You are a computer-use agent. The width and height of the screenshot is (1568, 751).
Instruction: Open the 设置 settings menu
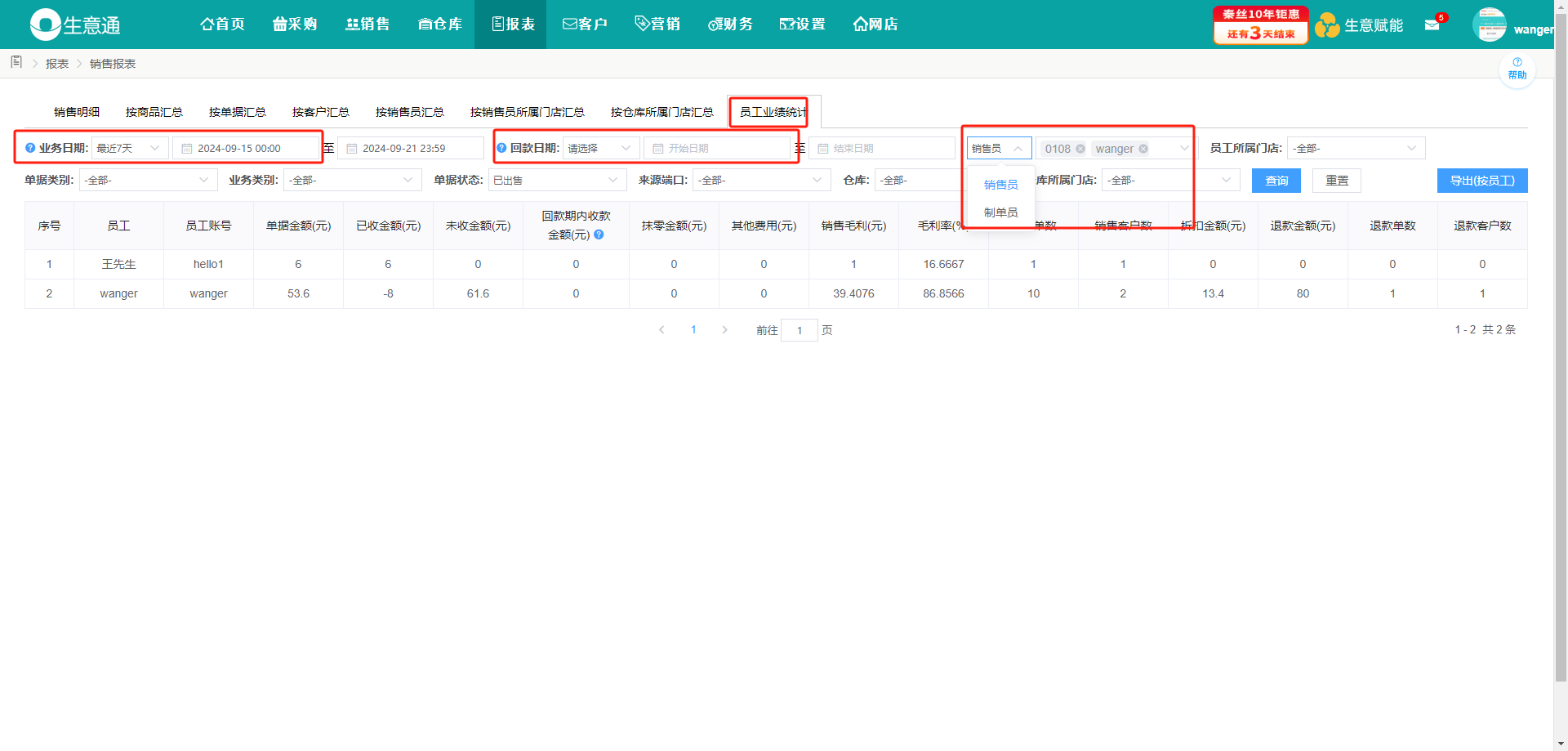(x=803, y=25)
